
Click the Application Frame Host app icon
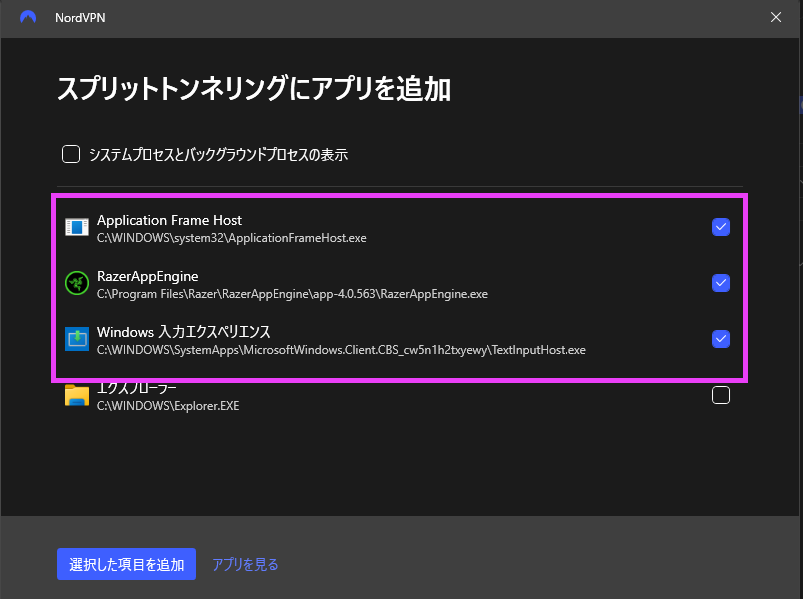point(77,227)
